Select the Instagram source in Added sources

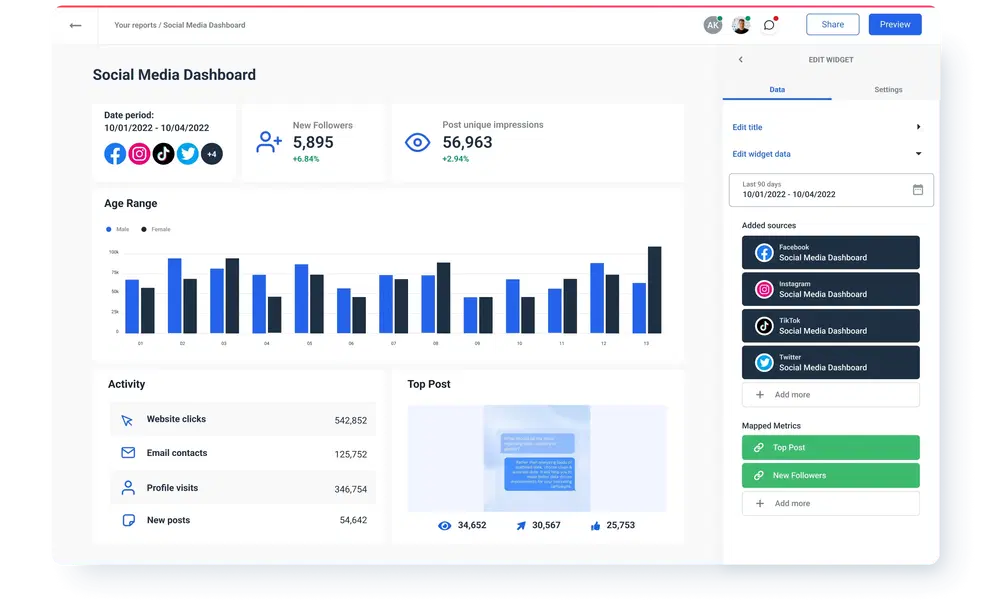(x=830, y=288)
